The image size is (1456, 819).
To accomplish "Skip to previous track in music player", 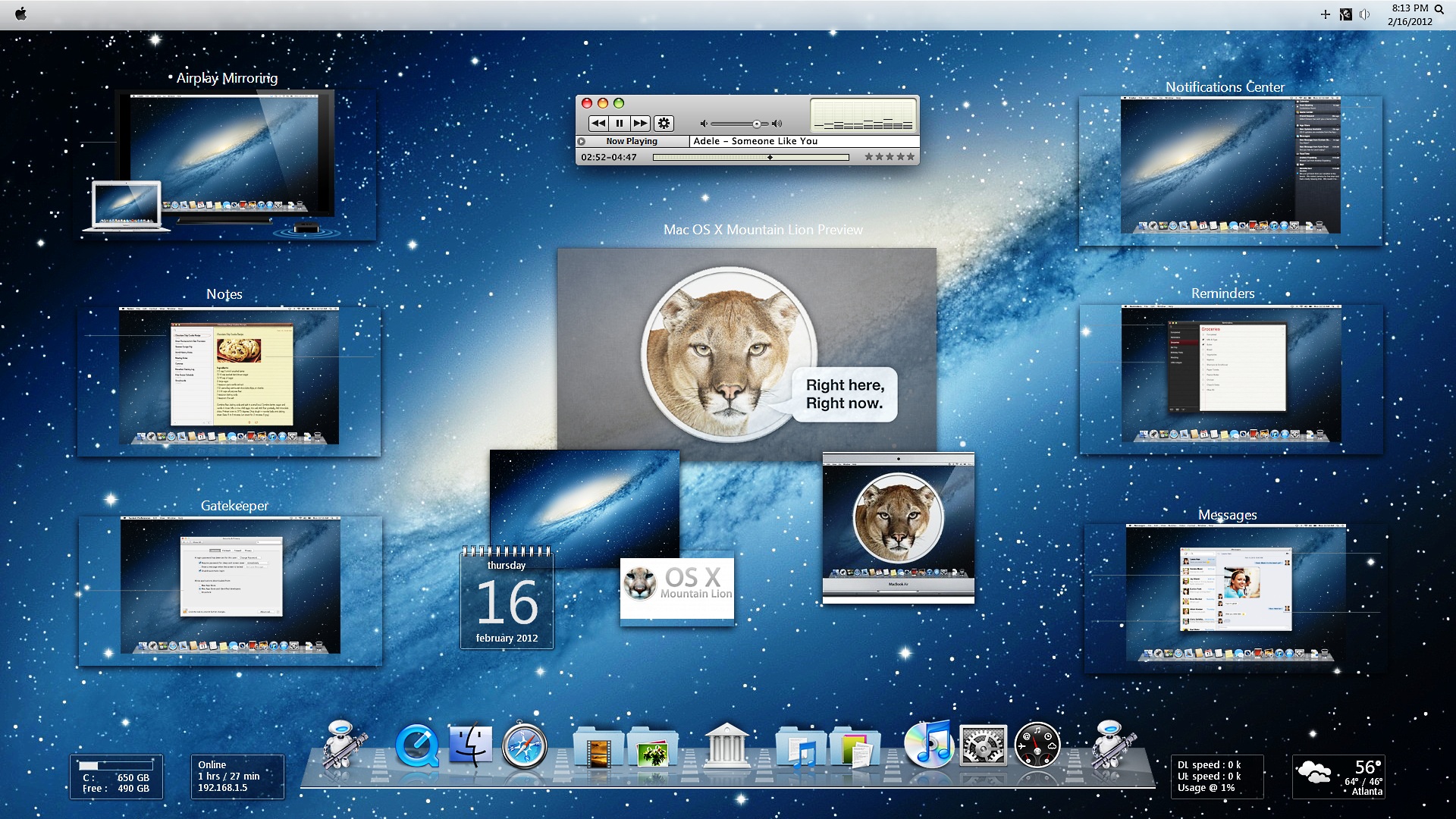I will [598, 123].
